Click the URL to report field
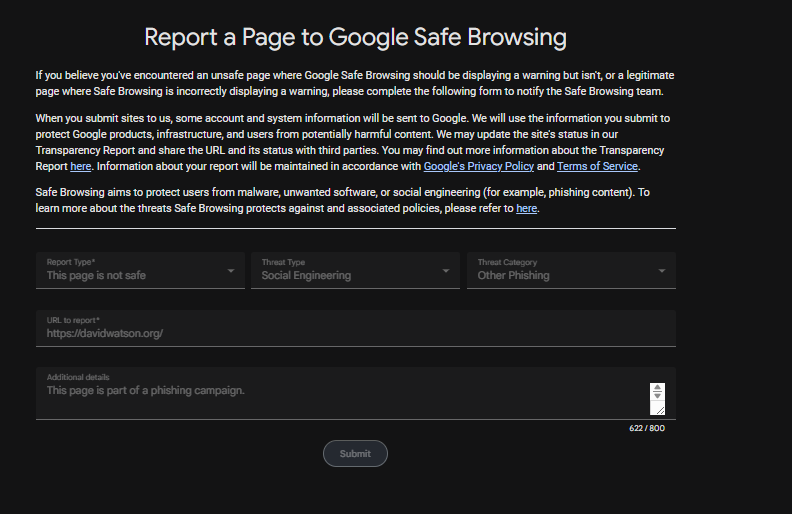The image size is (792, 514). tap(356, 328)
